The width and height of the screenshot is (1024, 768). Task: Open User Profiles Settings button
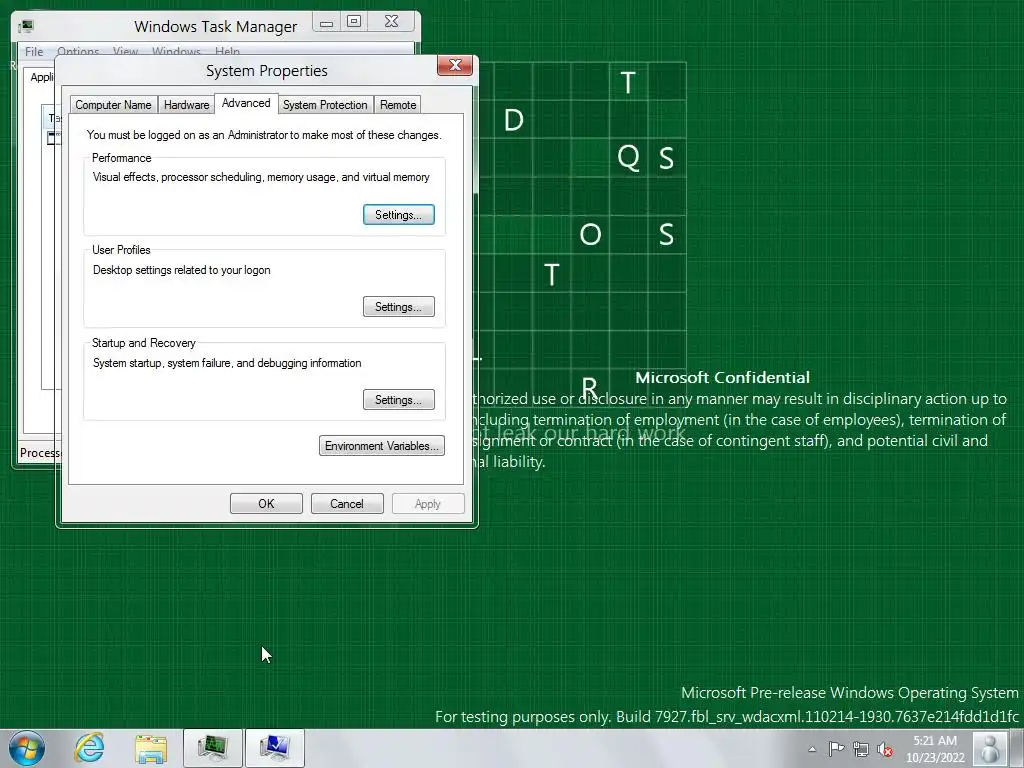click(x=398, y=307)
